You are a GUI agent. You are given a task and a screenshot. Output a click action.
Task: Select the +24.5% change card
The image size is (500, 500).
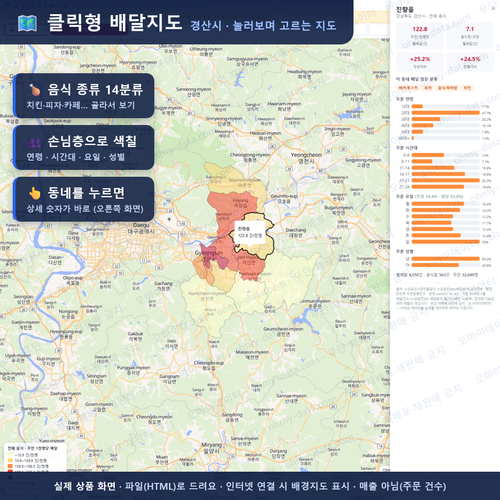(x=470, y=62)
